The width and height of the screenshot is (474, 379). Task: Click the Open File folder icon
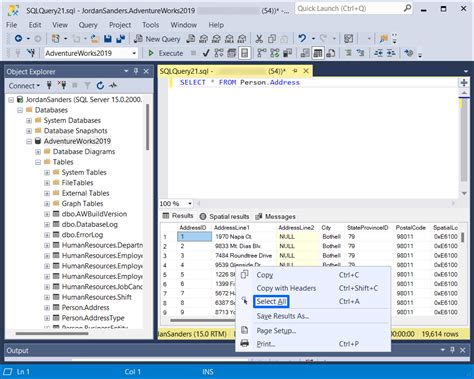coord(95,39)
